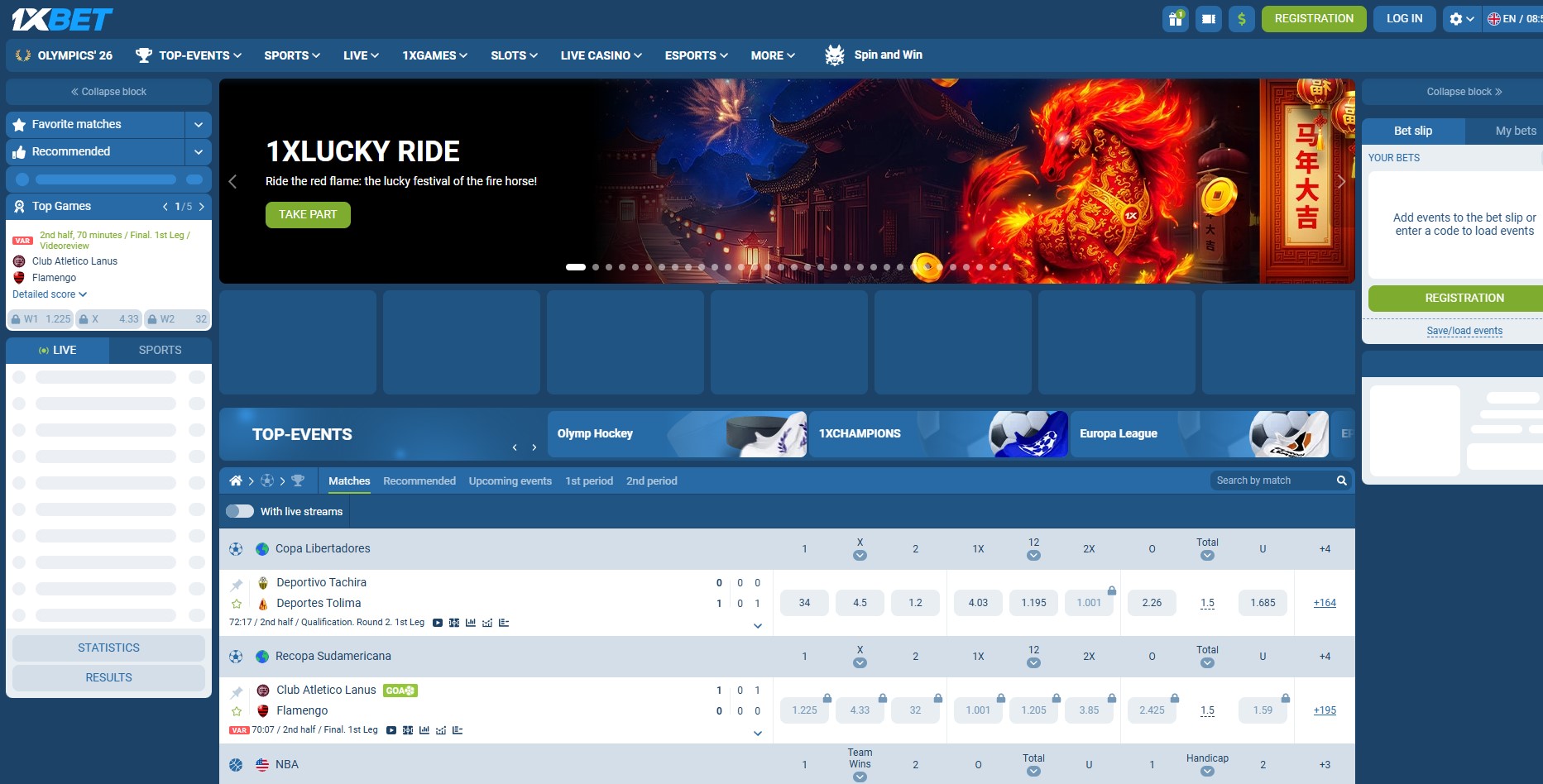
Task: Click the promo codes ticket icon
Action: (1208, 18)
